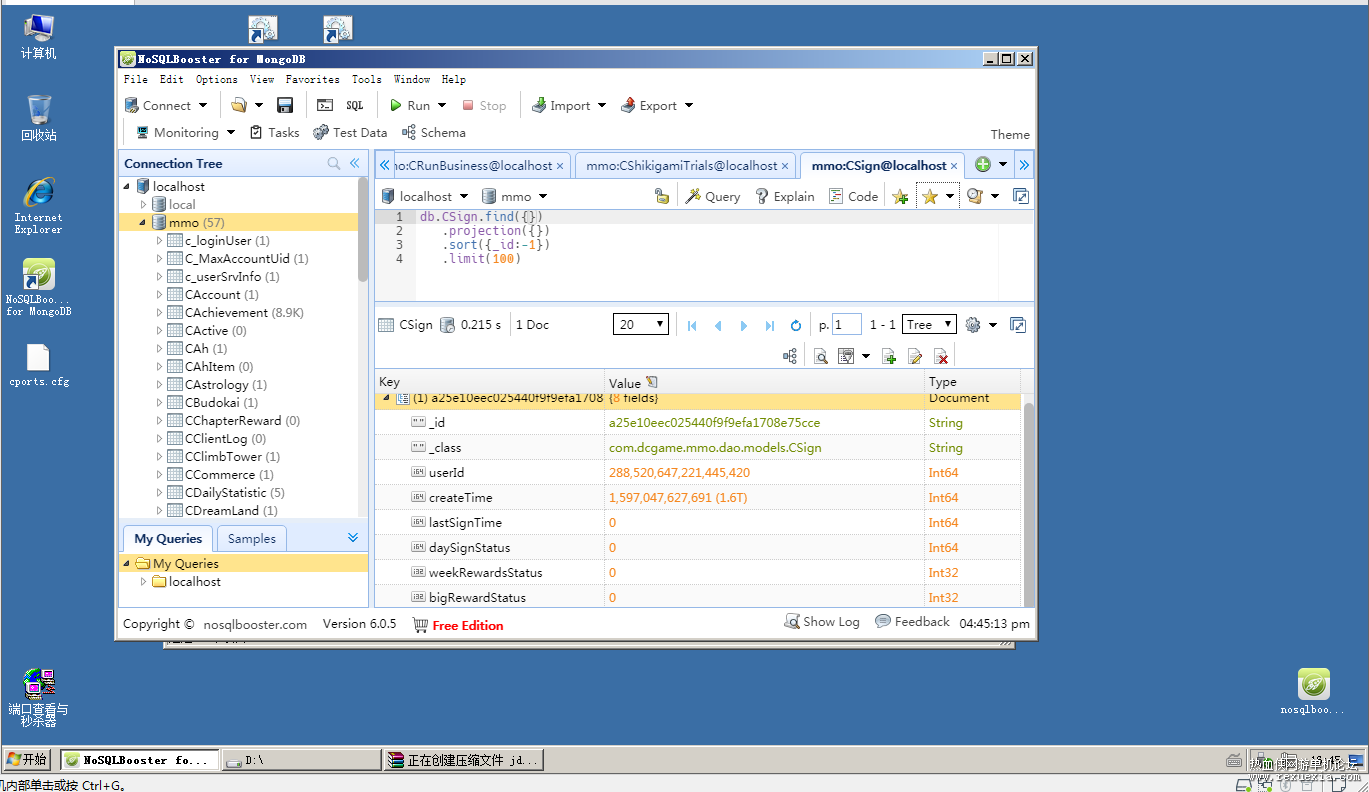This screenshot has height=792, width=1369.
Task: Open the Export dropdown arrow
Action: [688, 105]
